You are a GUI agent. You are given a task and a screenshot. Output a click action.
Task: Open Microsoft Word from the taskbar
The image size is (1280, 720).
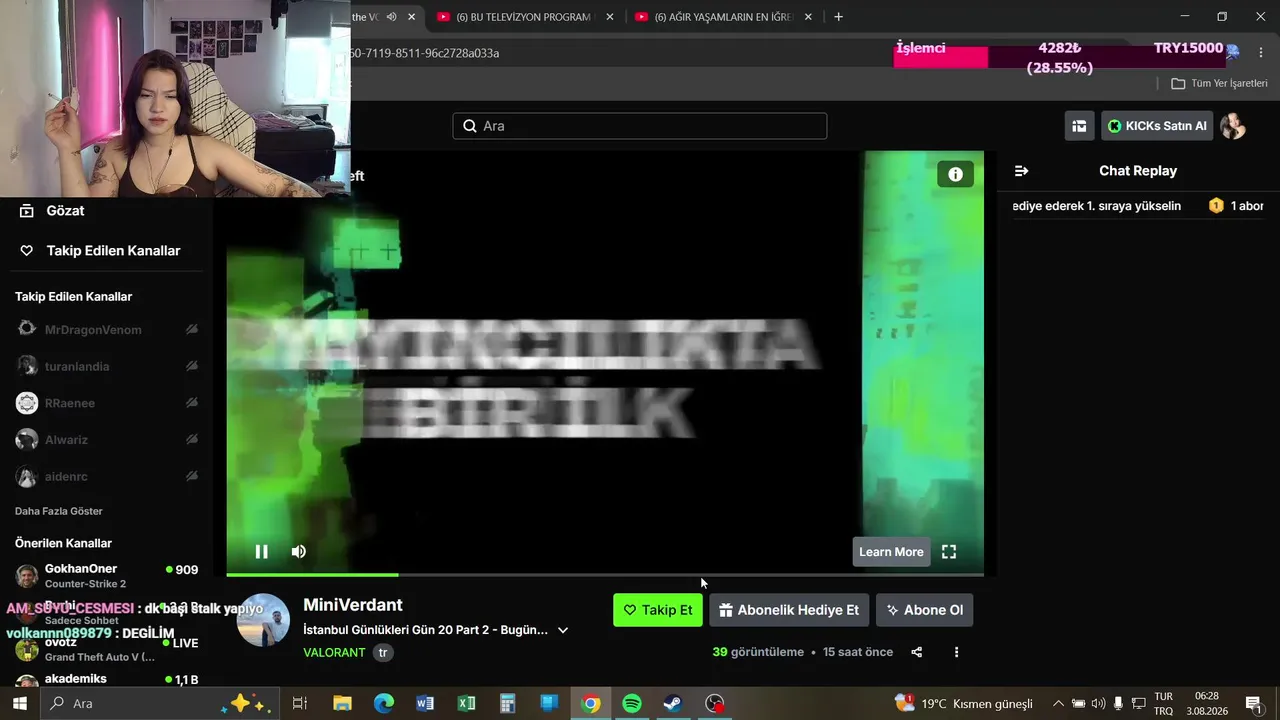pos(425,704)
